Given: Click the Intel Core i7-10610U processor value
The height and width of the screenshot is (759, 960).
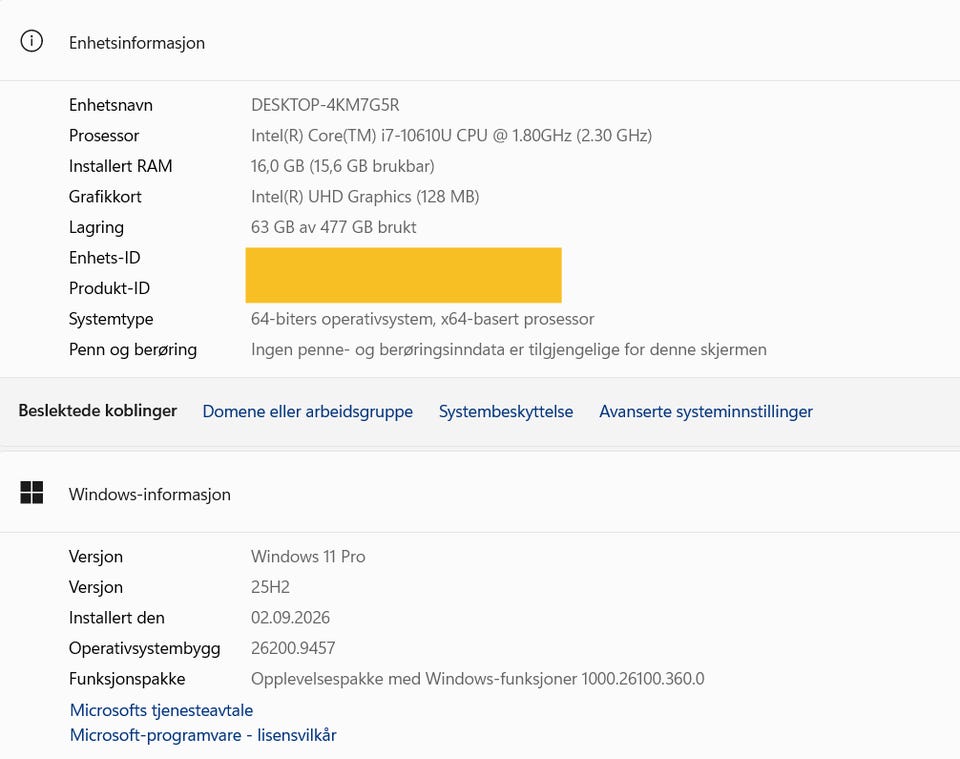Looking at the screenshot, I should point(452,135).
